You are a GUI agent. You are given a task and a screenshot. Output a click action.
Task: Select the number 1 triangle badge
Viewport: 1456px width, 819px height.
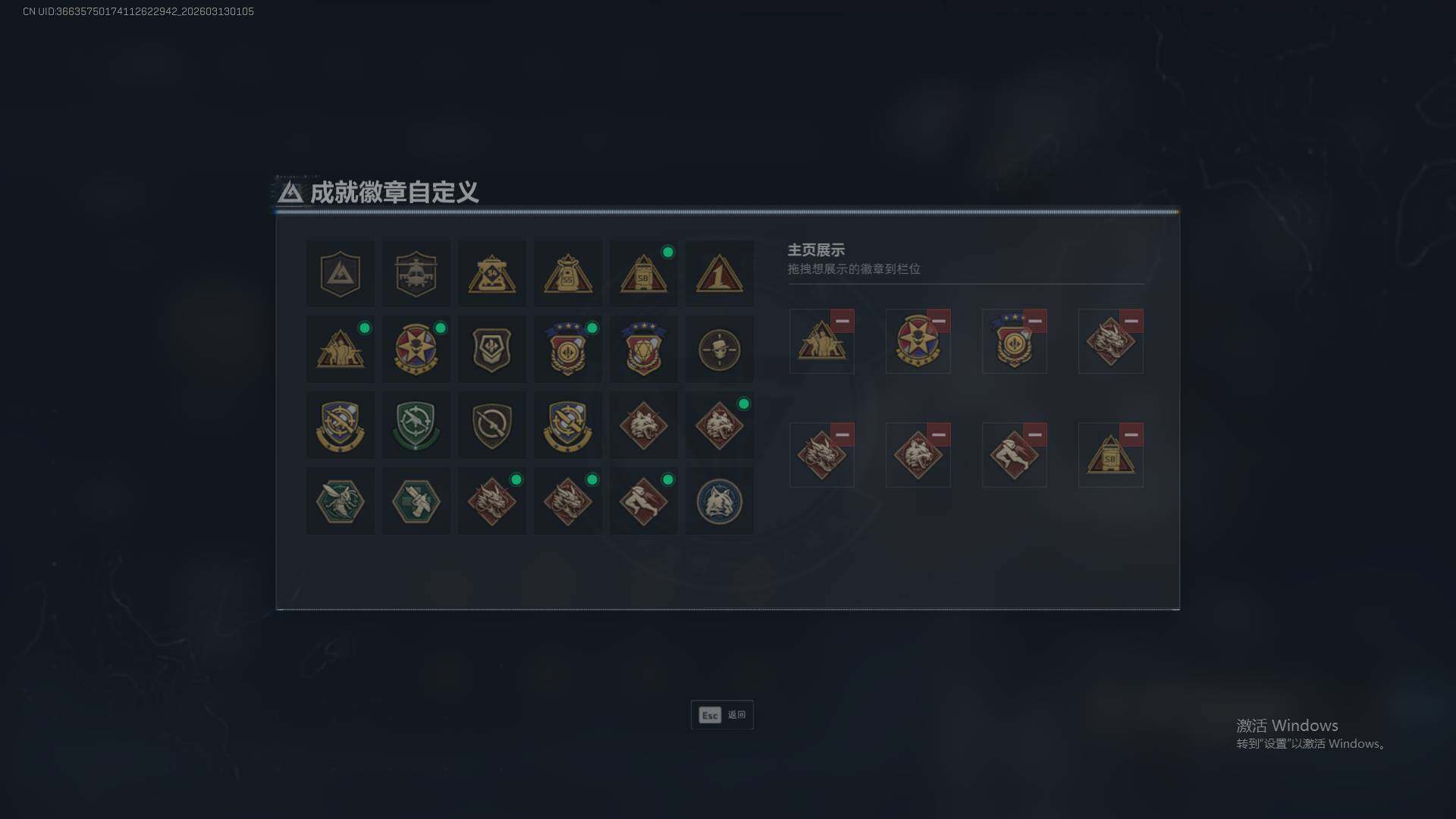tap(719, 274)
